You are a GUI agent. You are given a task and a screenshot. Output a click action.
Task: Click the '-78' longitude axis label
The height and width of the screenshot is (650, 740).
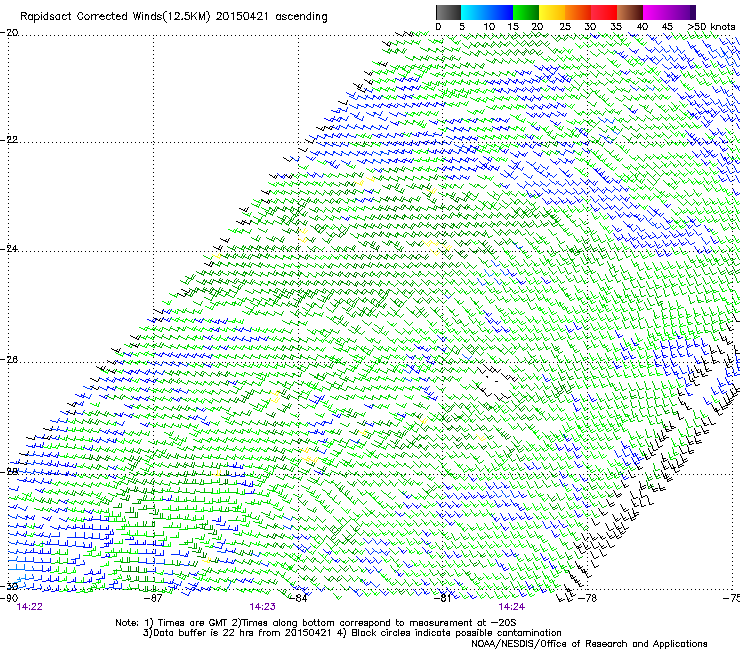coord(587,598)
